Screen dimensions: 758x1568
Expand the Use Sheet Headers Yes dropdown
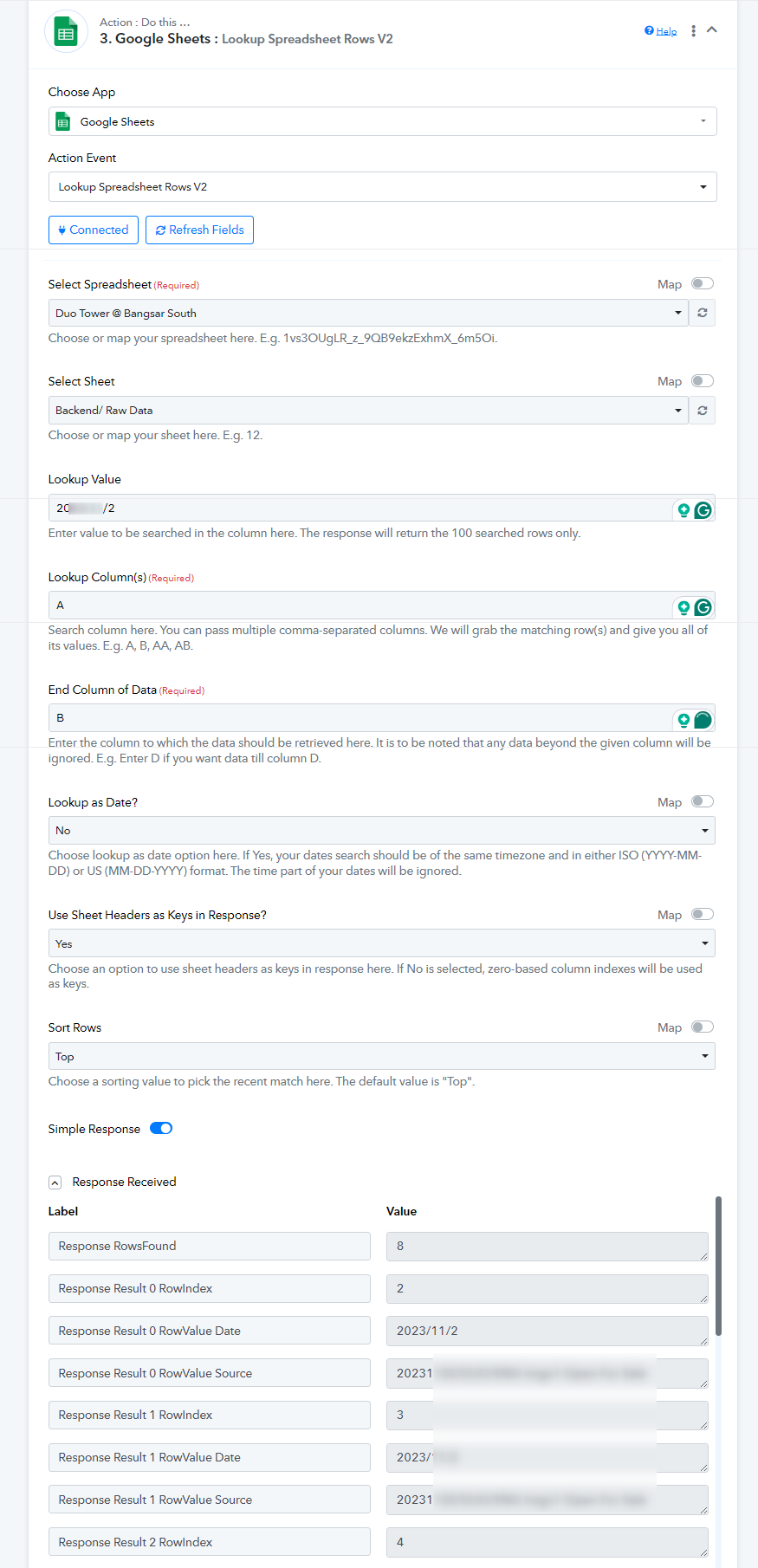click(x=382, y=943)
